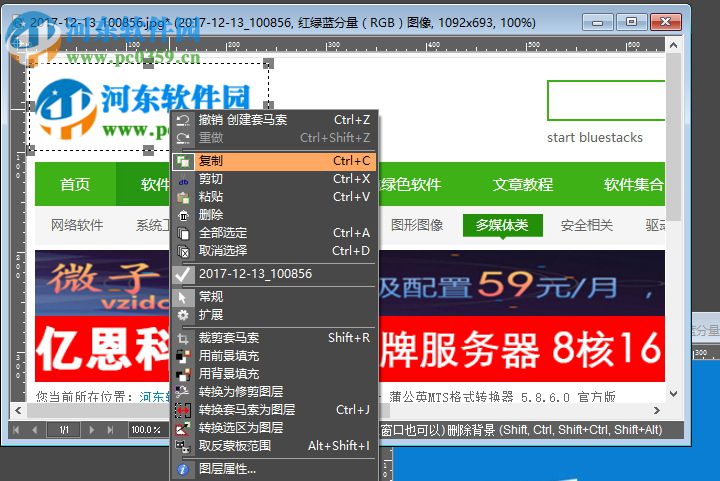Click the zoom field showing 100.0 %

click(x=146, y=430)
